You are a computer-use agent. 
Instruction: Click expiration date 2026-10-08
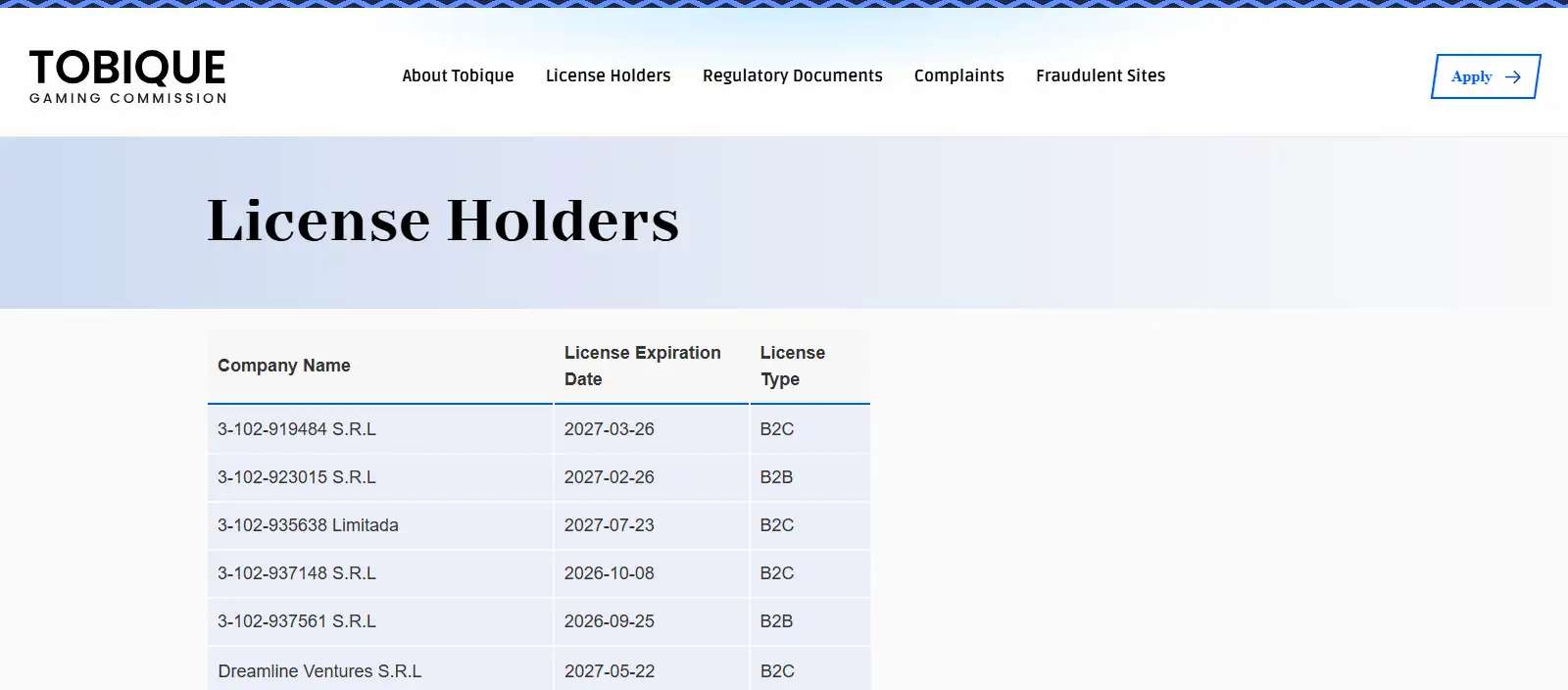610,573
